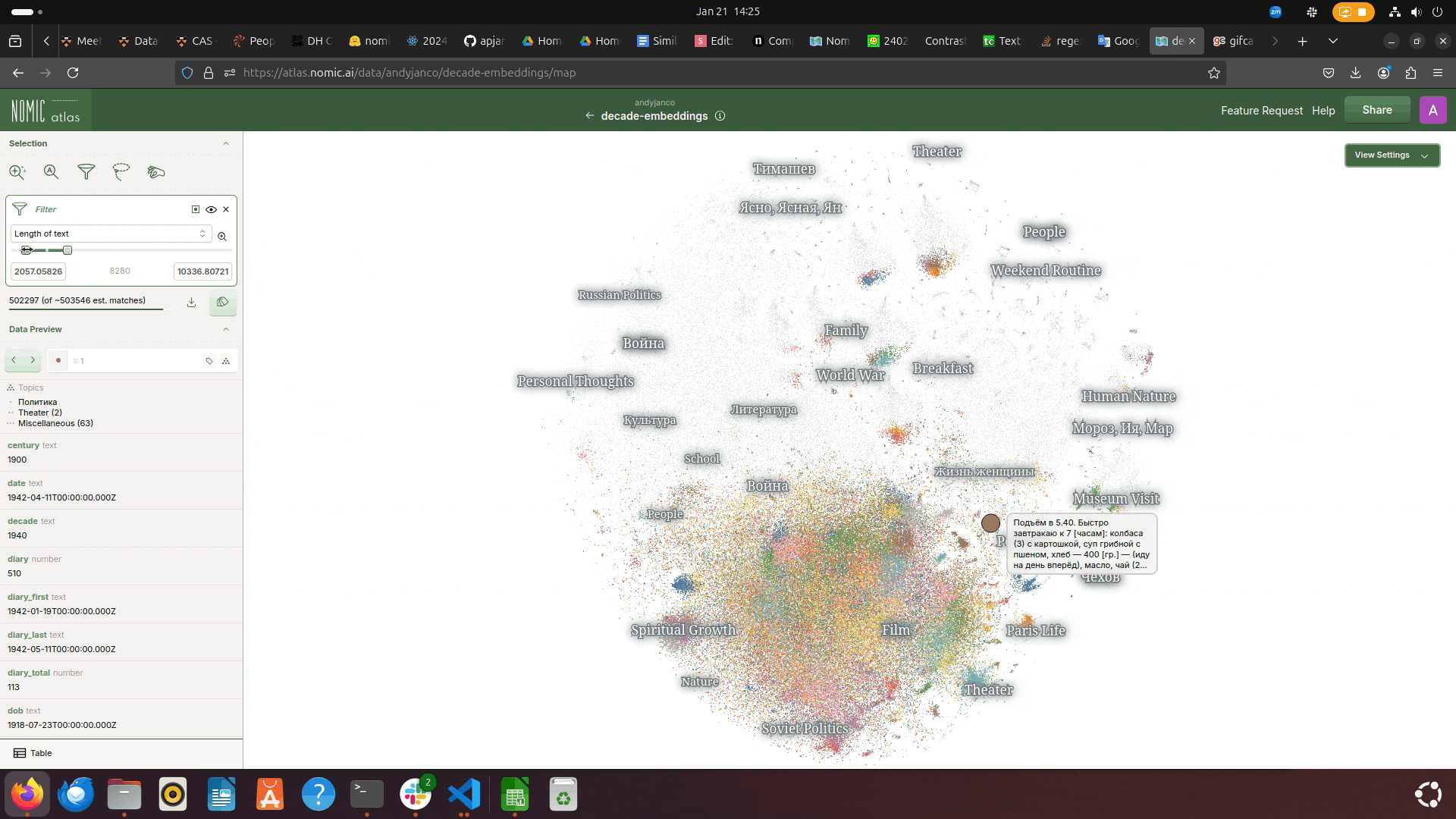Zoom to the filter's matching points
This screenshot has height=819, width=1456.
pos(222,236)
